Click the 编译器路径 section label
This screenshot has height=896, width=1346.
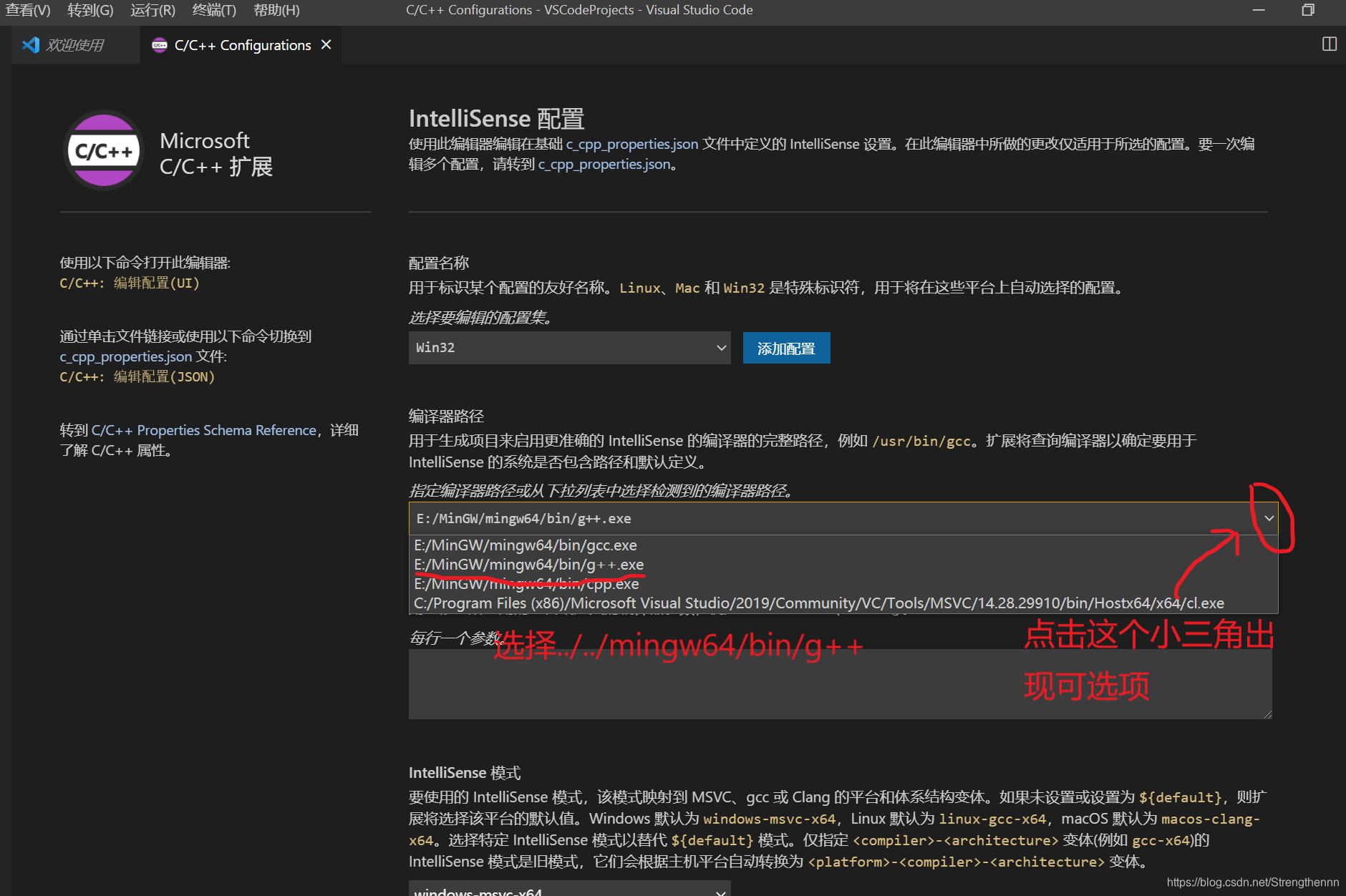click(446, 416)
